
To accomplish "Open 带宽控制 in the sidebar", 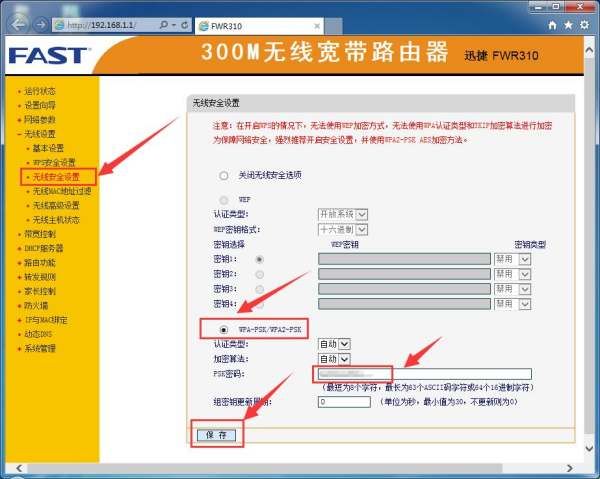I will click(x=40, y=234).
